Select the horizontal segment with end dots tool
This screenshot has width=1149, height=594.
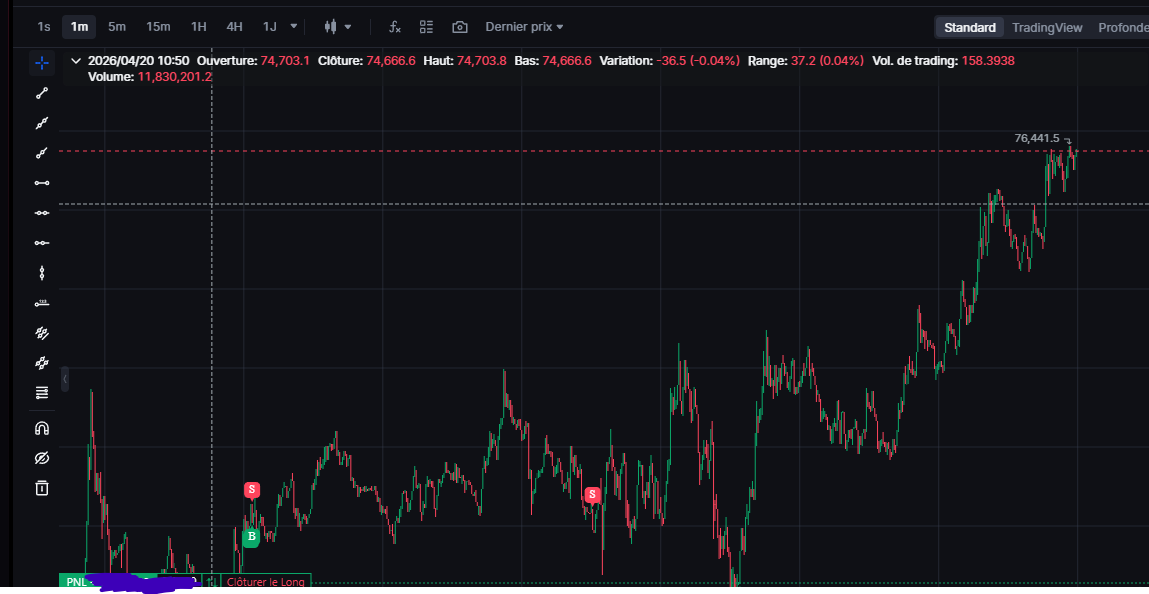pyautogui.click(x=42, y=182)
